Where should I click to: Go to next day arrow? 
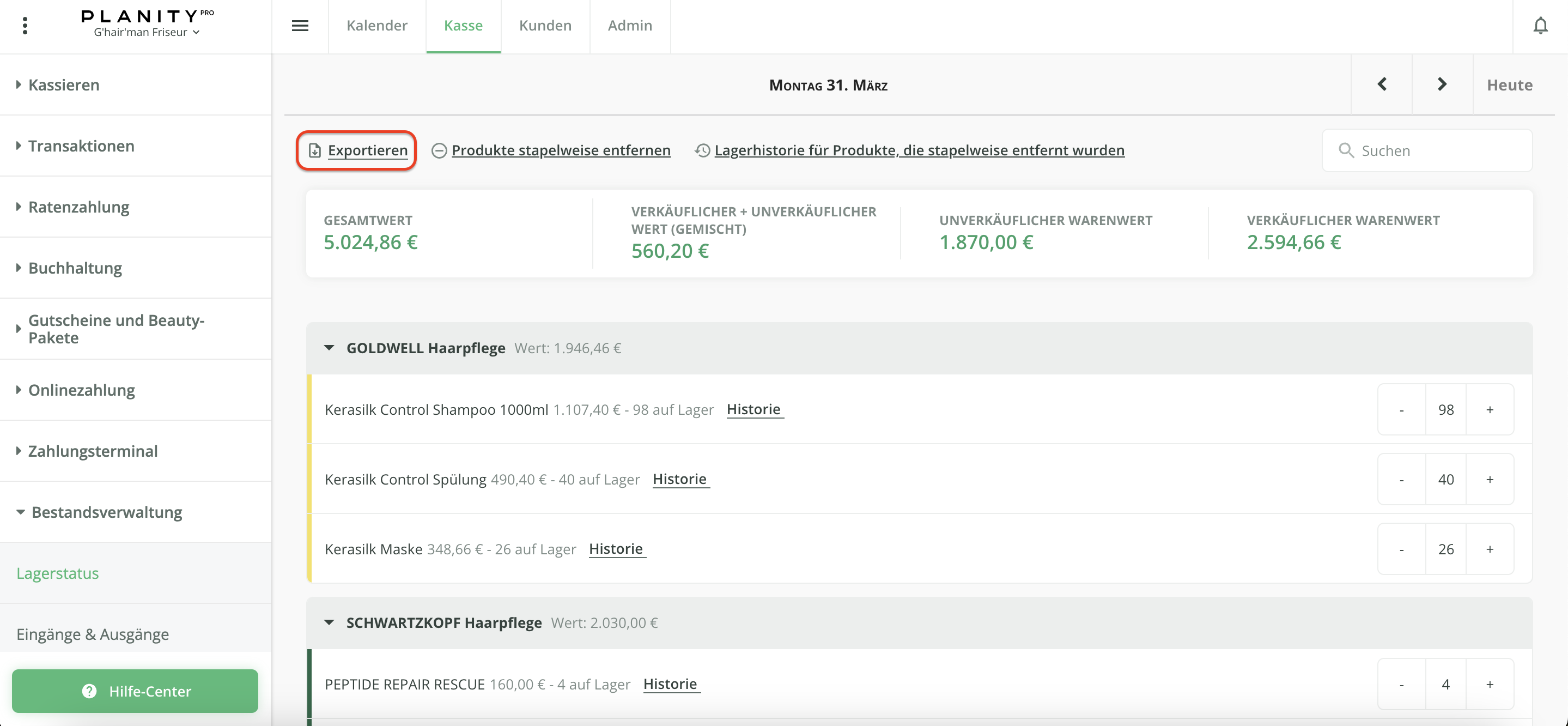(x=1442, y=84)
